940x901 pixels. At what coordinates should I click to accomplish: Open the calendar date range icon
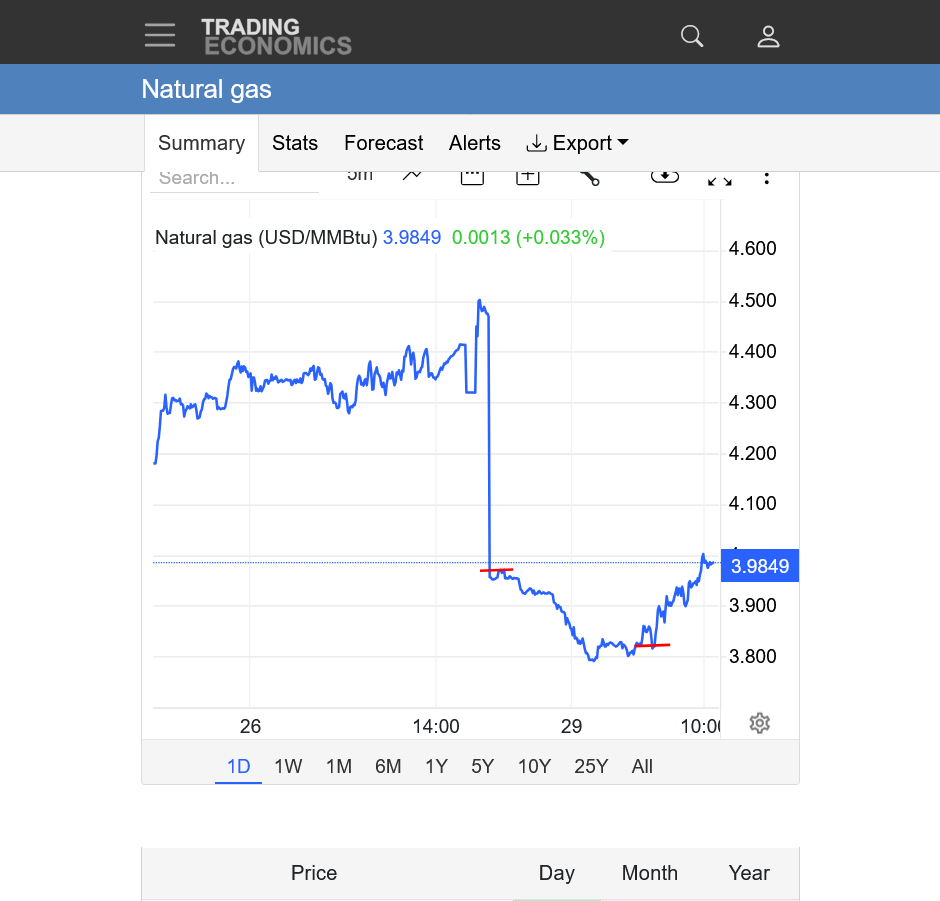pos(472,177)
